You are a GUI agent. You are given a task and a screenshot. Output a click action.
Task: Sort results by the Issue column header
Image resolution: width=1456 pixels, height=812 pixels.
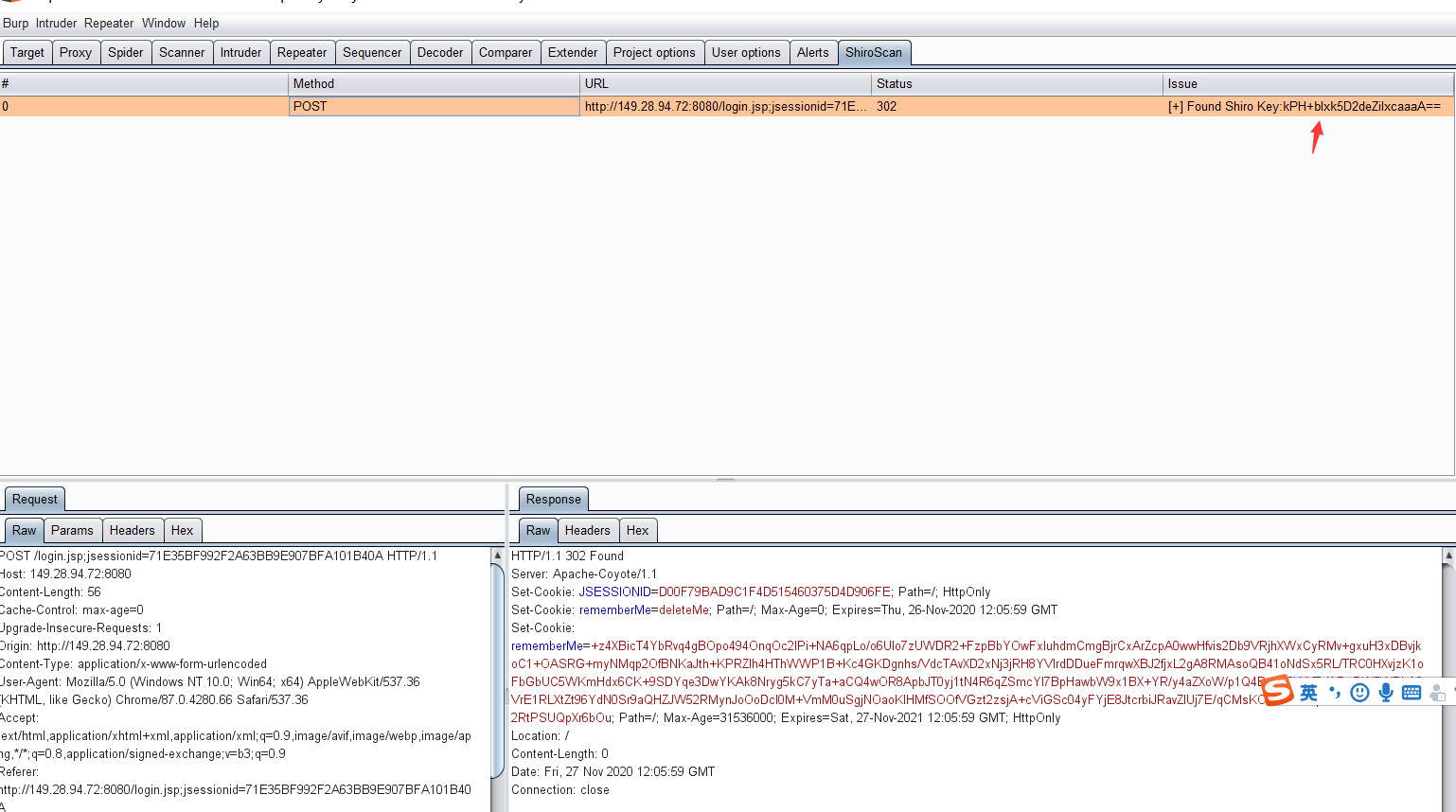coord(1308,83)
